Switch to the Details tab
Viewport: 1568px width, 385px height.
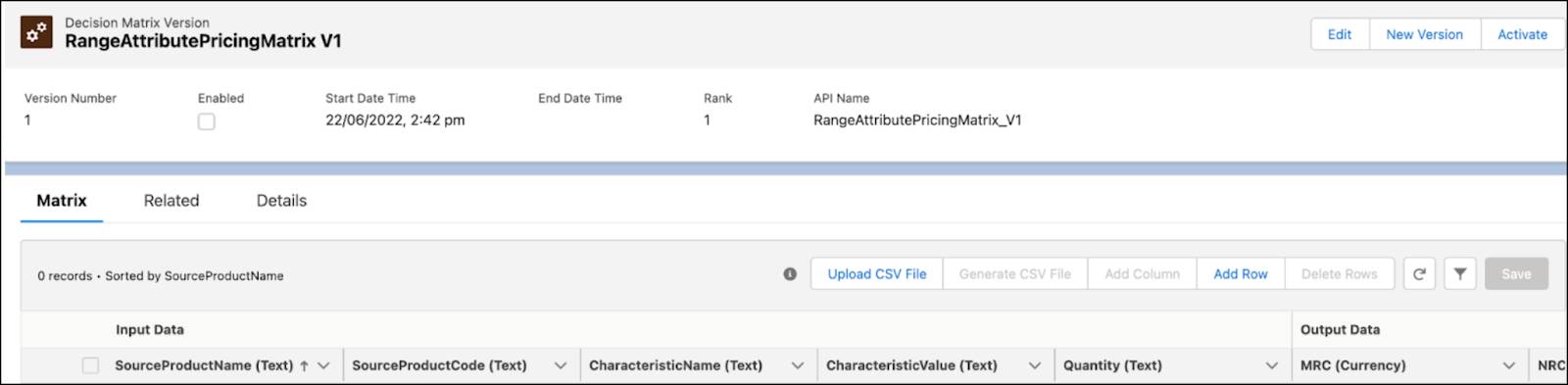(281, 201)
